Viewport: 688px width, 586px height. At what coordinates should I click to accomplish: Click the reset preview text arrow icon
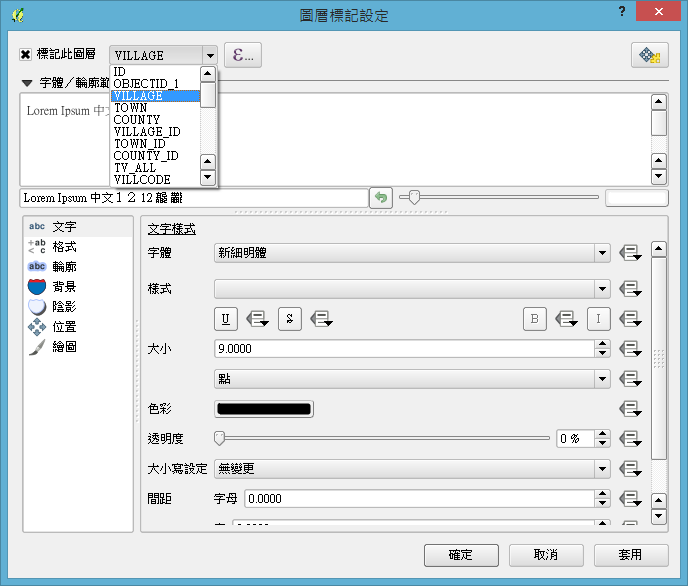tap(380, 198)
